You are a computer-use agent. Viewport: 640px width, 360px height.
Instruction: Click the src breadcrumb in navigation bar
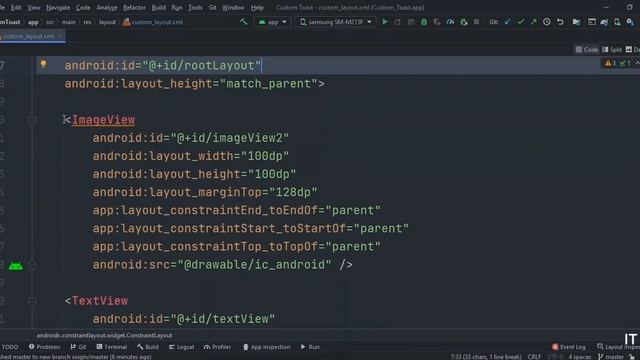50,22
